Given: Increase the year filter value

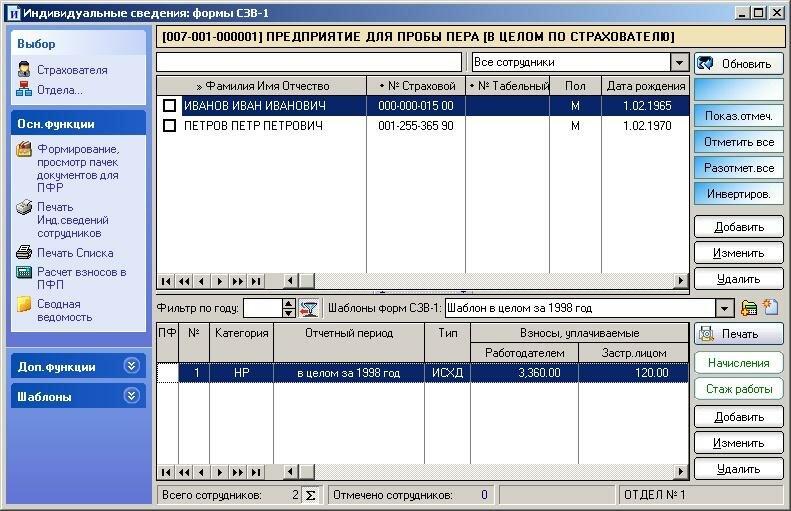Looking at the screenshot, I should tap(289, 304).
